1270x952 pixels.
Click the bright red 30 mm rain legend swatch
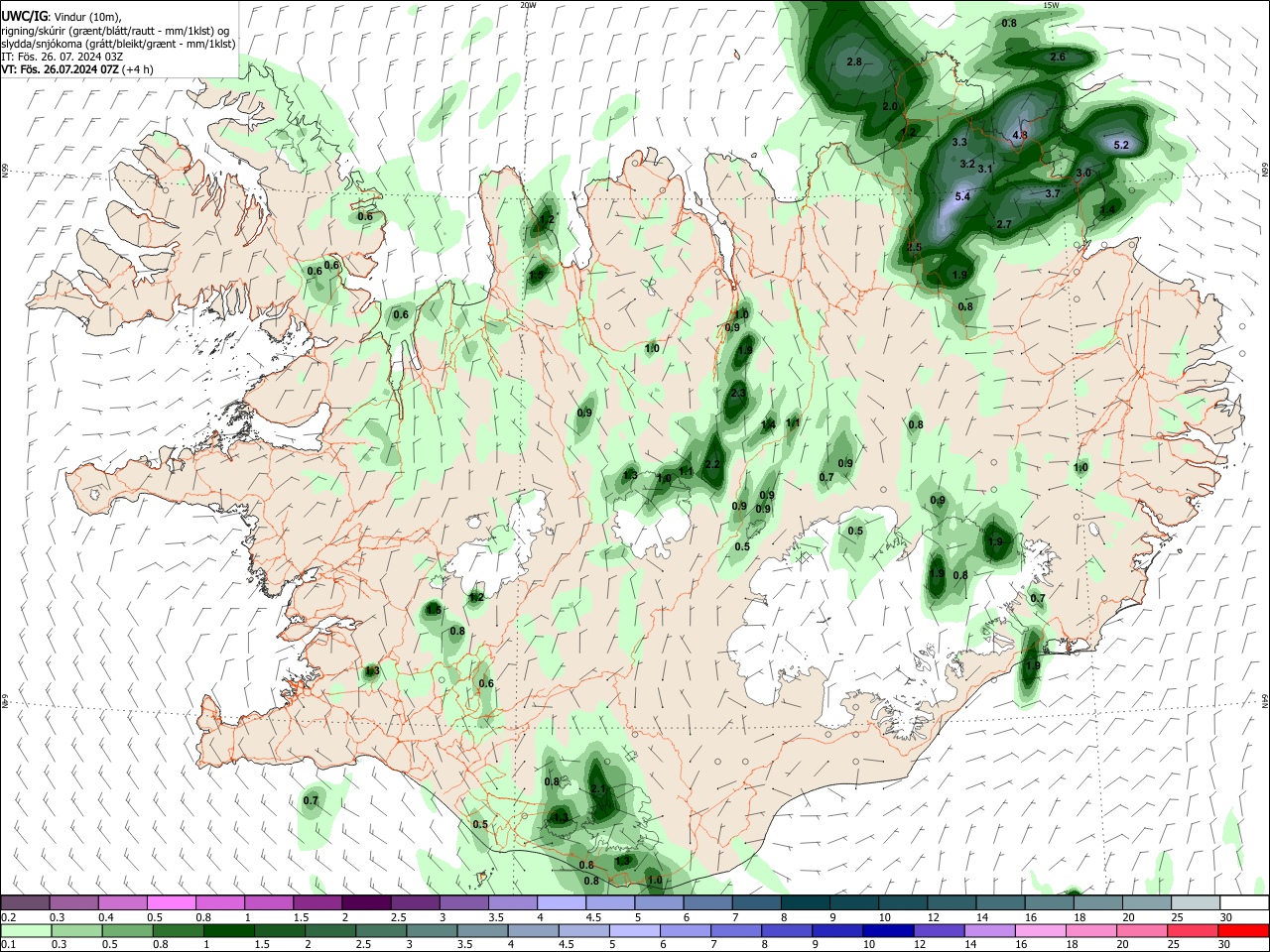(x=1241, y=931)
